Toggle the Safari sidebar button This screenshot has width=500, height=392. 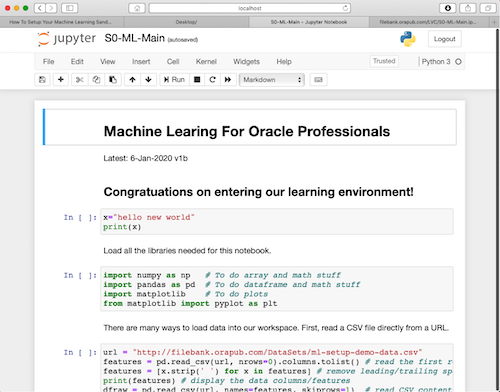70,8
